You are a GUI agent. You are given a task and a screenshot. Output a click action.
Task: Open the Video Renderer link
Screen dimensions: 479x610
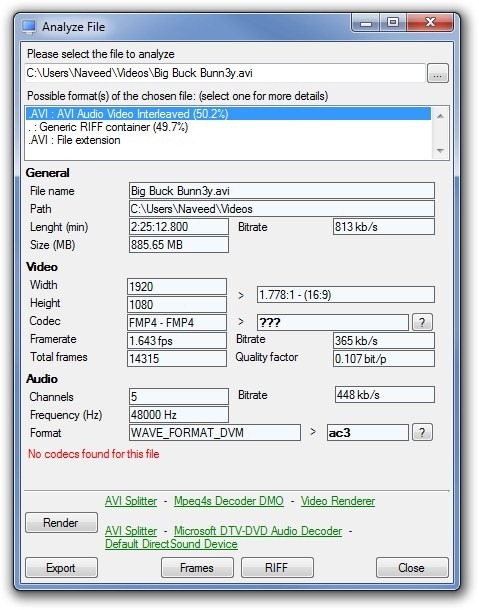[x=338, y=501]
